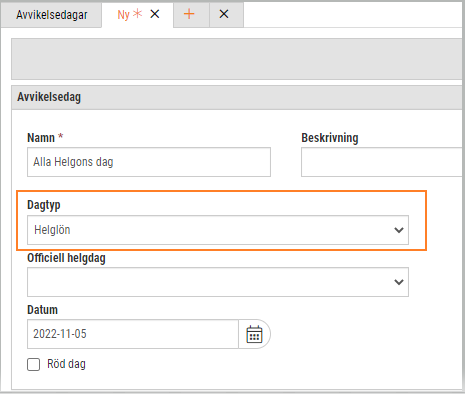
Task: Click the Röd dag label text
Action: (x=66, y=364)
